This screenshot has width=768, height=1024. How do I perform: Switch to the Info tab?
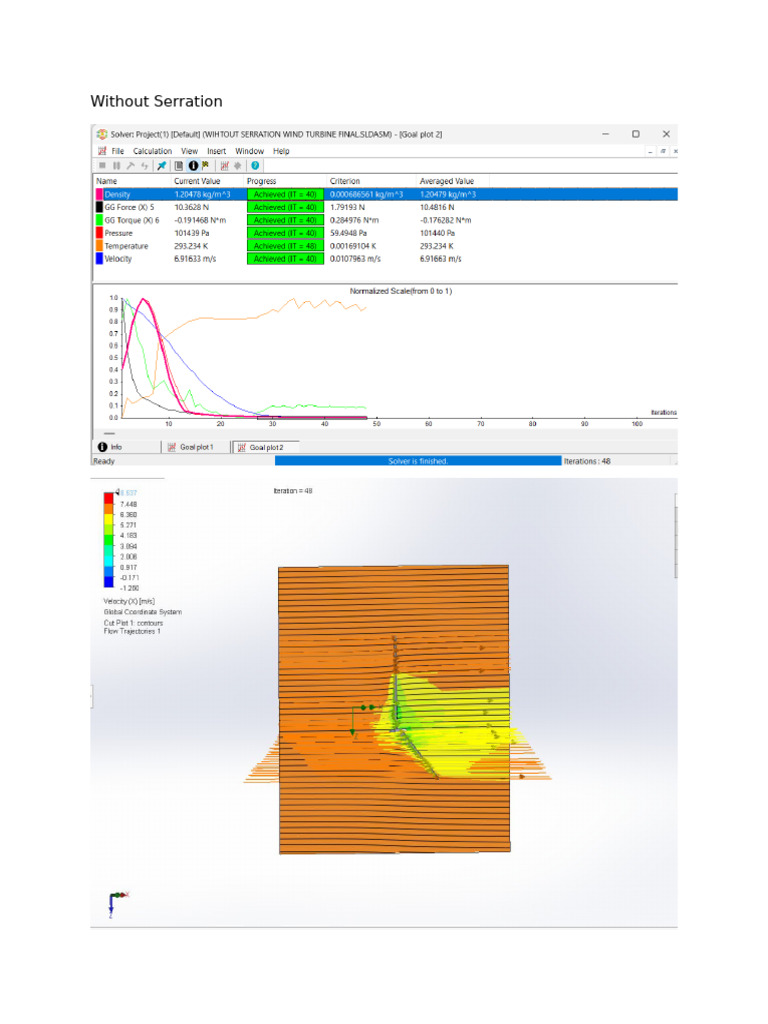(110, 447)
